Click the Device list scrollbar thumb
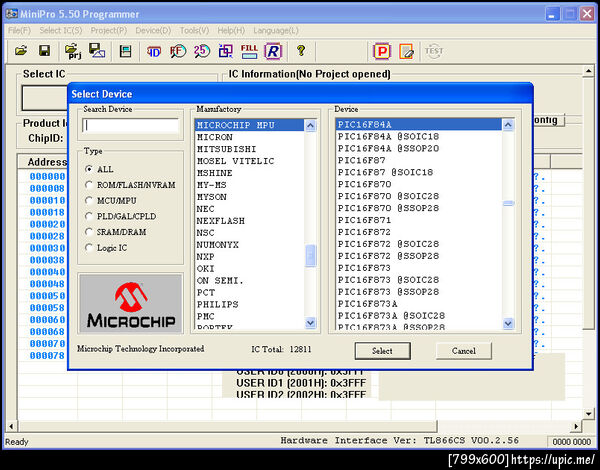 click(x=508, y=203)
